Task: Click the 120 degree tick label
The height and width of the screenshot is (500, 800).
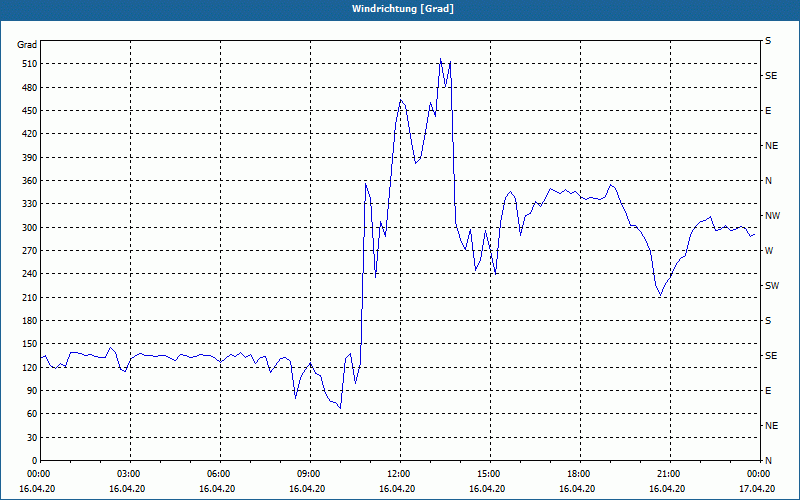Action: coord(30,367)
